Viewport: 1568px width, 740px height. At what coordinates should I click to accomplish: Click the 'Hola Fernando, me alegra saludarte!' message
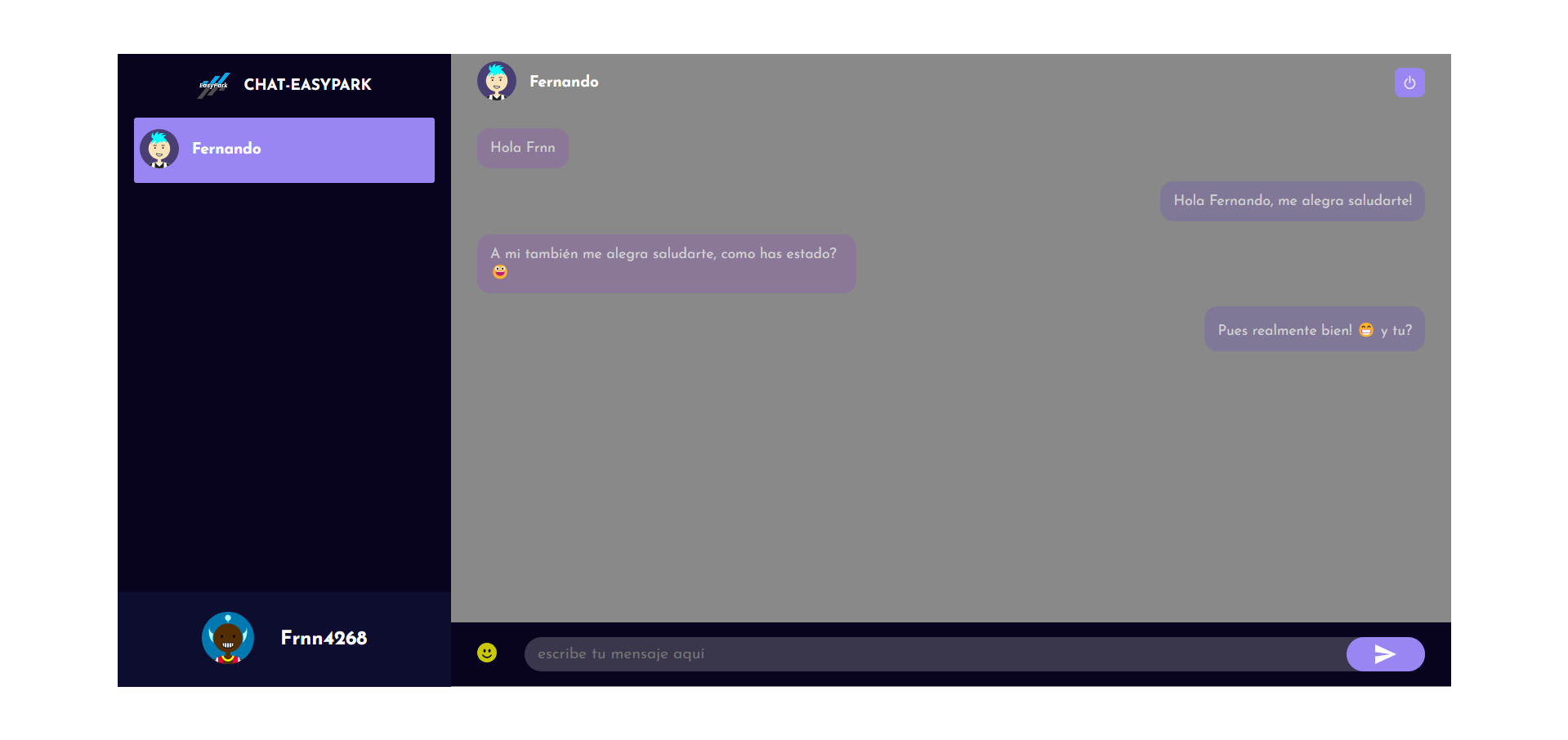[x=1293, y=201]
